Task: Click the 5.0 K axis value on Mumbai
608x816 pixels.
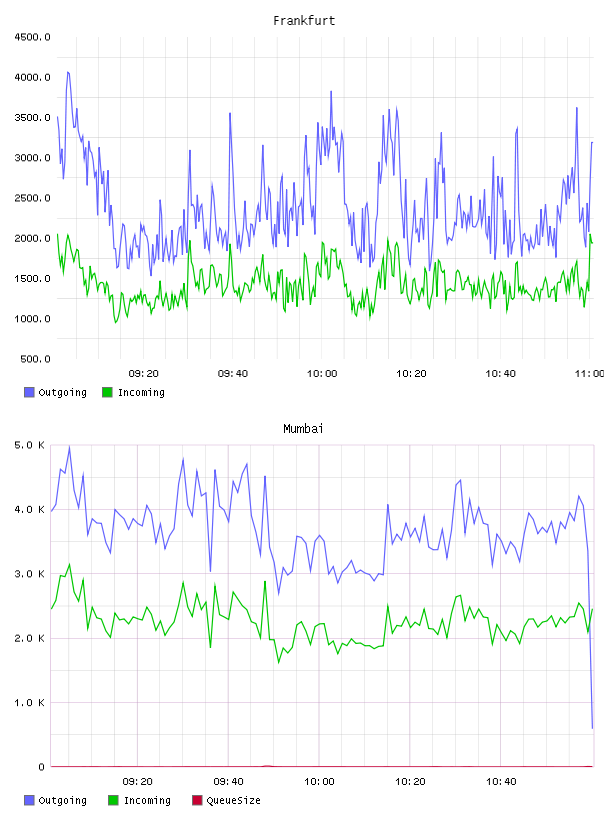Action: pyautogui.click(x=29, y=445)
